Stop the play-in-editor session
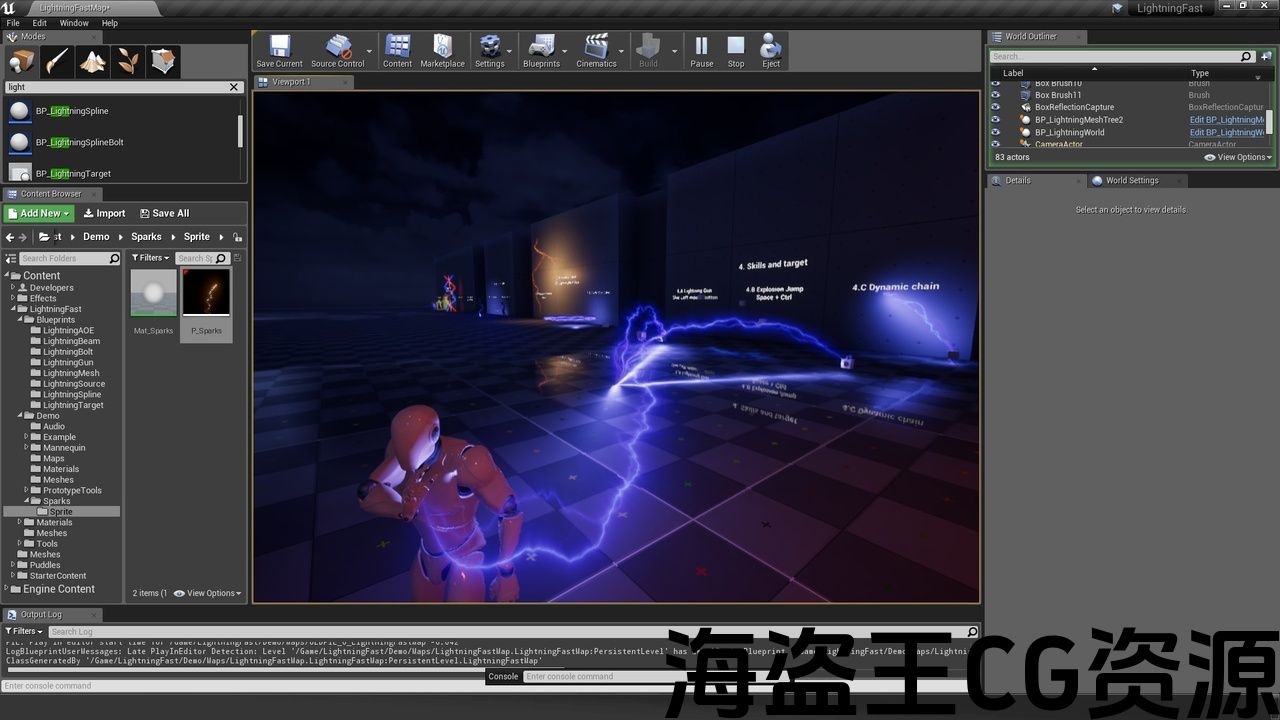The width and height of the screenshot is (1280, 720). pos(736,51)
